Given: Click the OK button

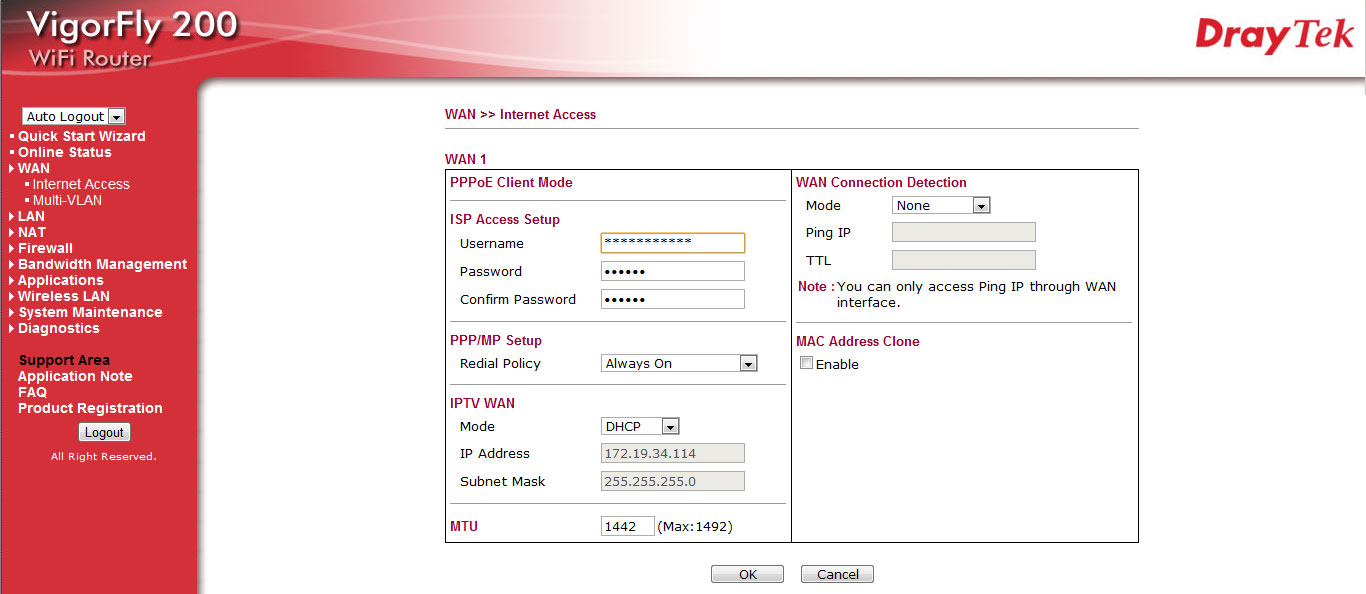Looking at the screenshot, I should [x=748, y=574].
